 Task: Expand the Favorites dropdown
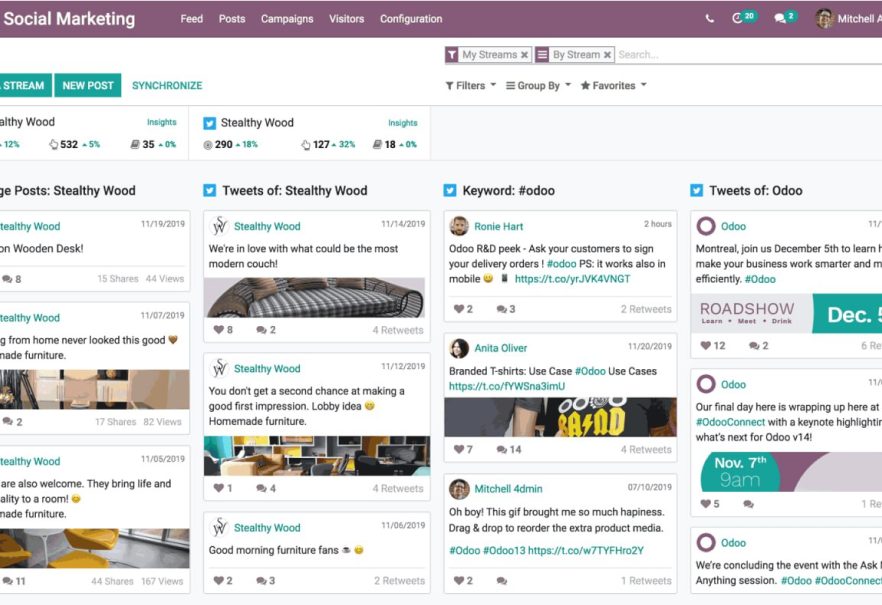point(613,86)
